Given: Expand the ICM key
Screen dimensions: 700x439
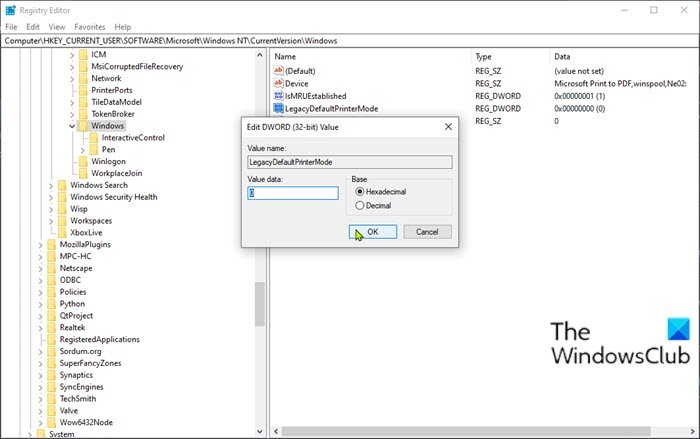Looking at the screenshot, I should (x=72, y=55).
